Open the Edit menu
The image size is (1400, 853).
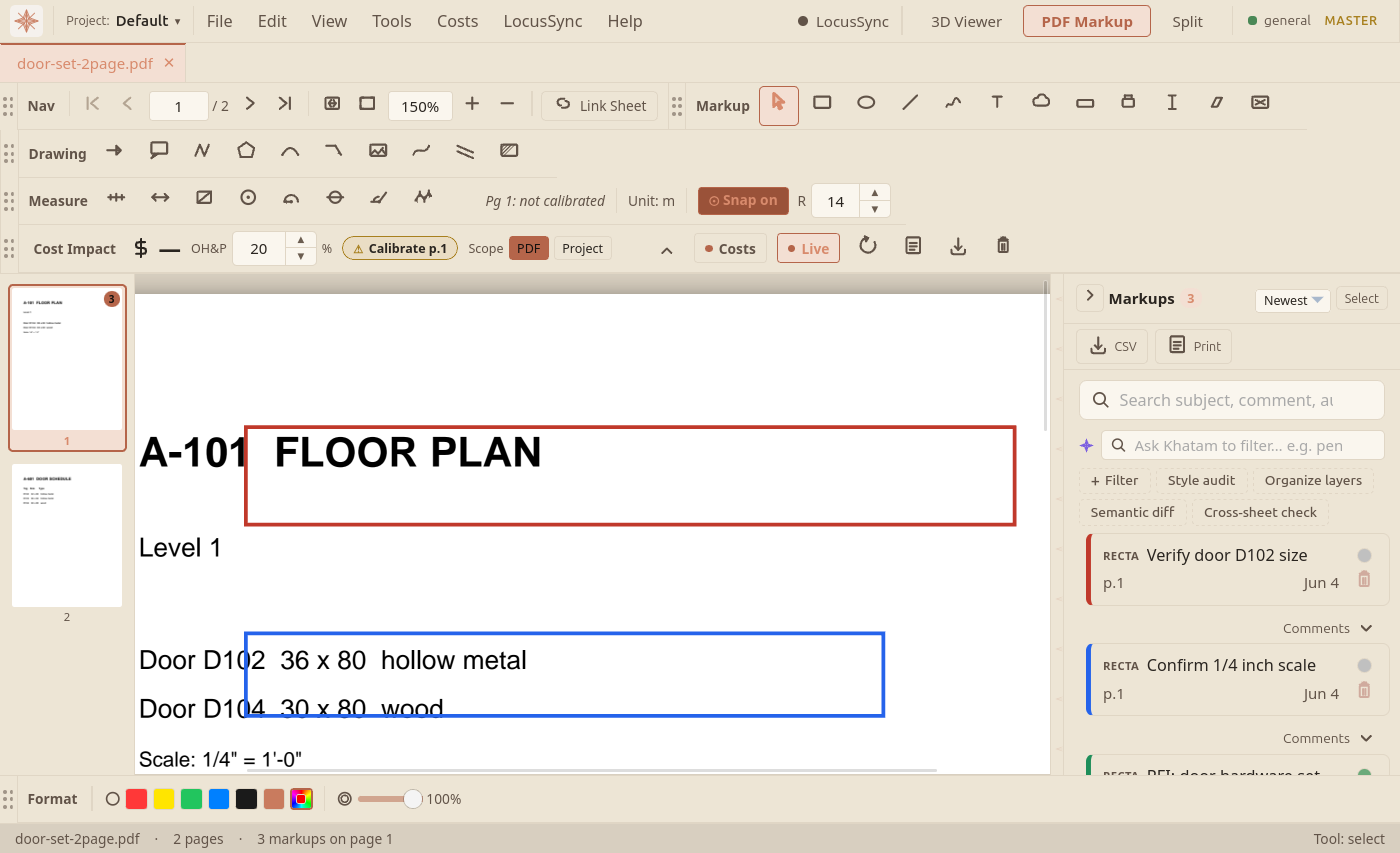272,21
